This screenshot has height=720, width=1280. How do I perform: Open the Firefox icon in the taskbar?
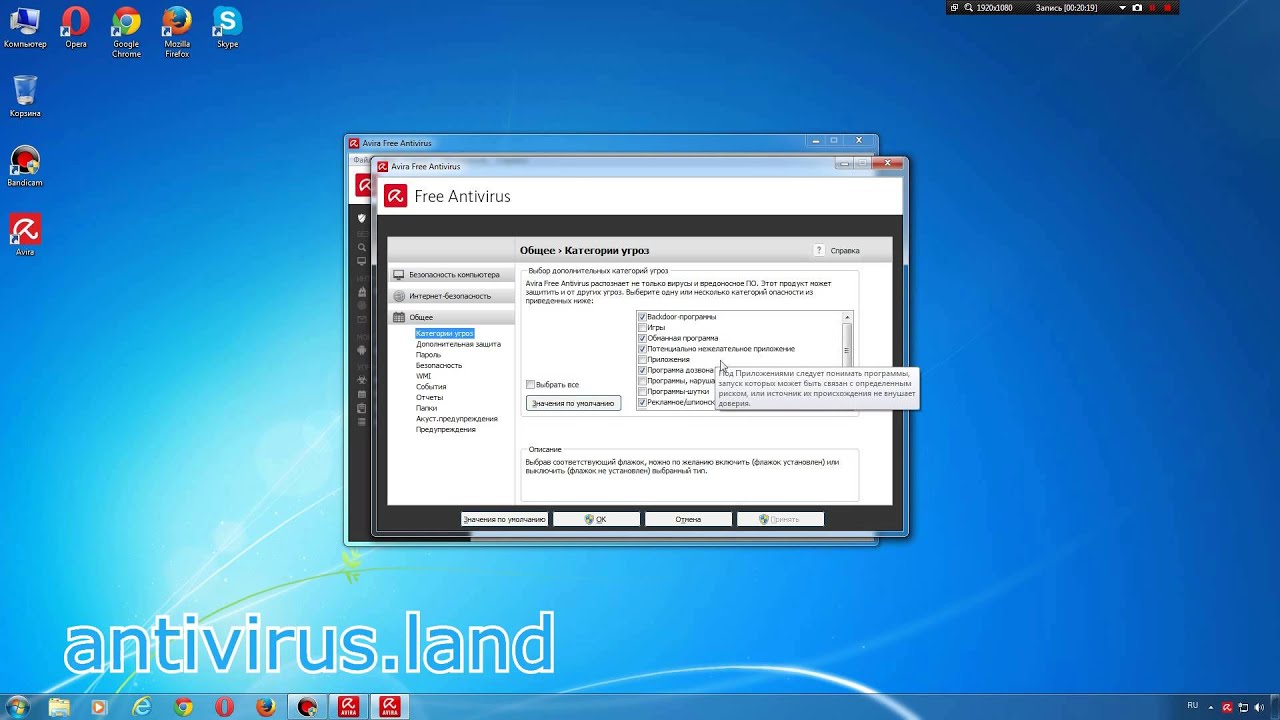click(265, 707)
